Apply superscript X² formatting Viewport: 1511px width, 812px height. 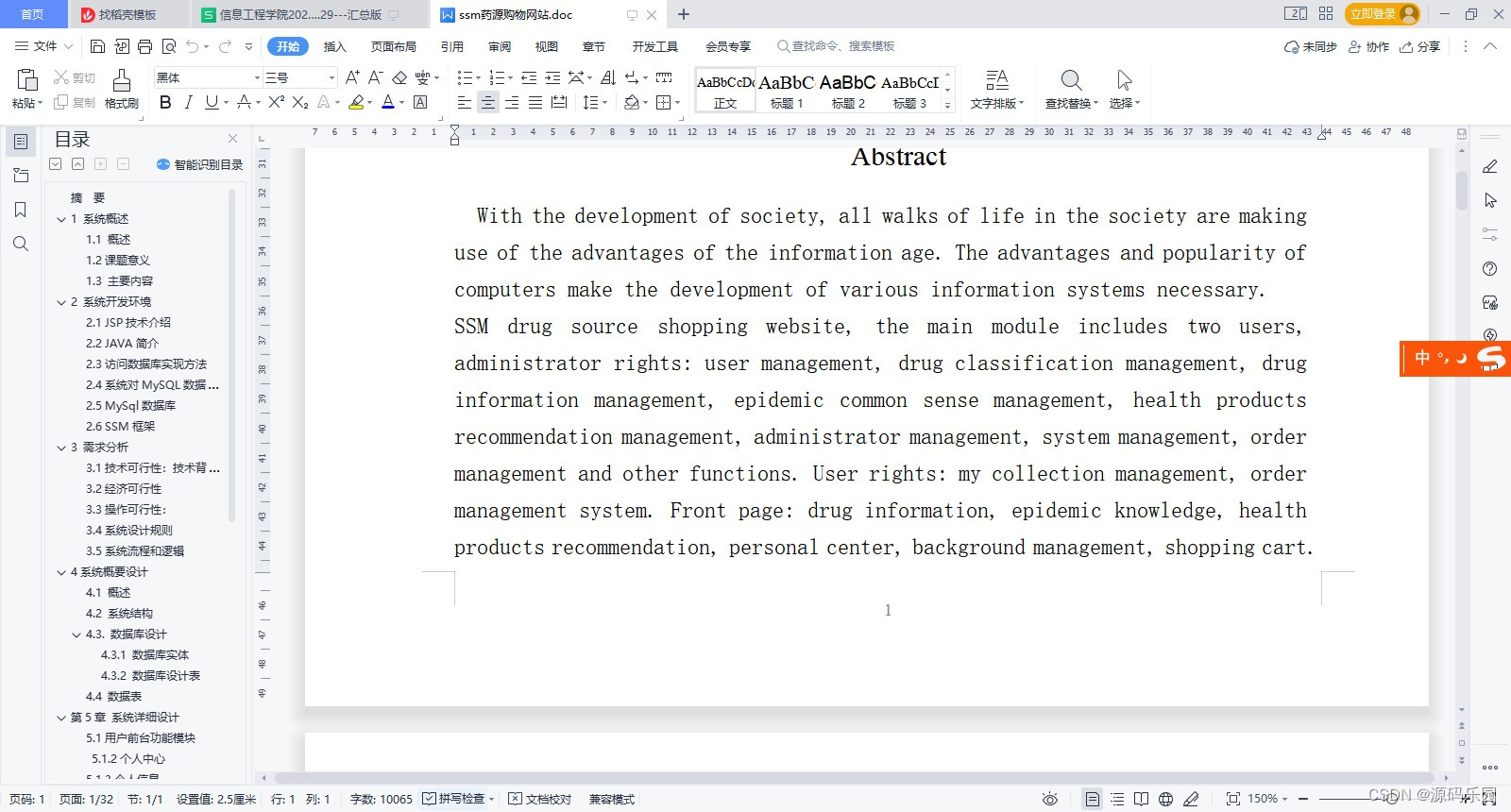tap(277, 102)
